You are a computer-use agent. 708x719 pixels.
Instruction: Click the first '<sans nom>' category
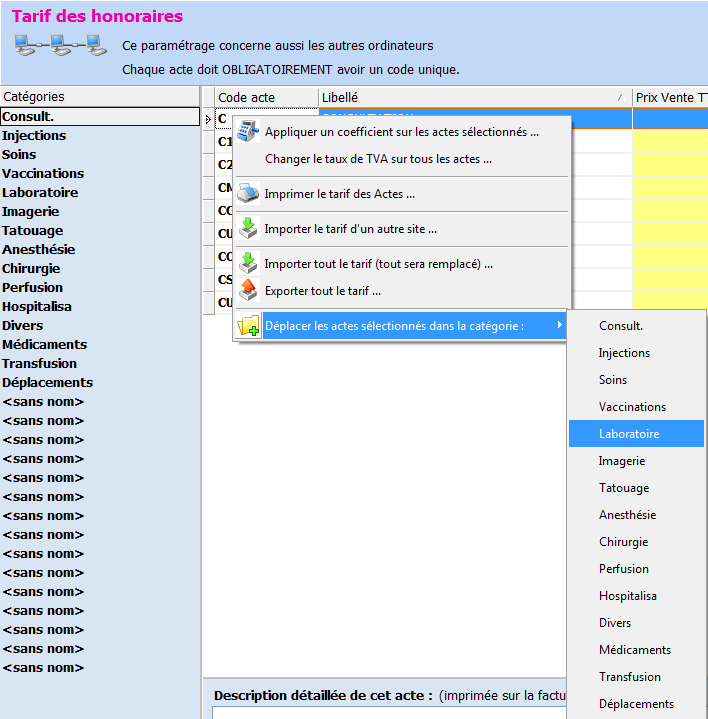click(x=43, y=402)
